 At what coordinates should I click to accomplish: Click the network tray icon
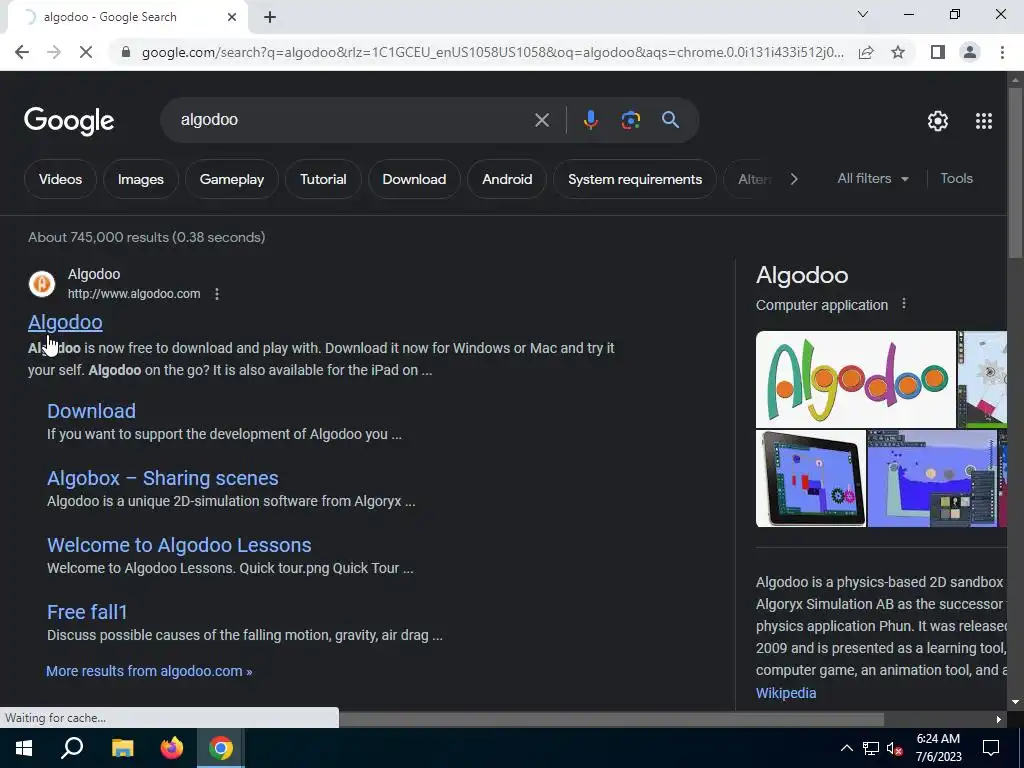coord(871,748)
